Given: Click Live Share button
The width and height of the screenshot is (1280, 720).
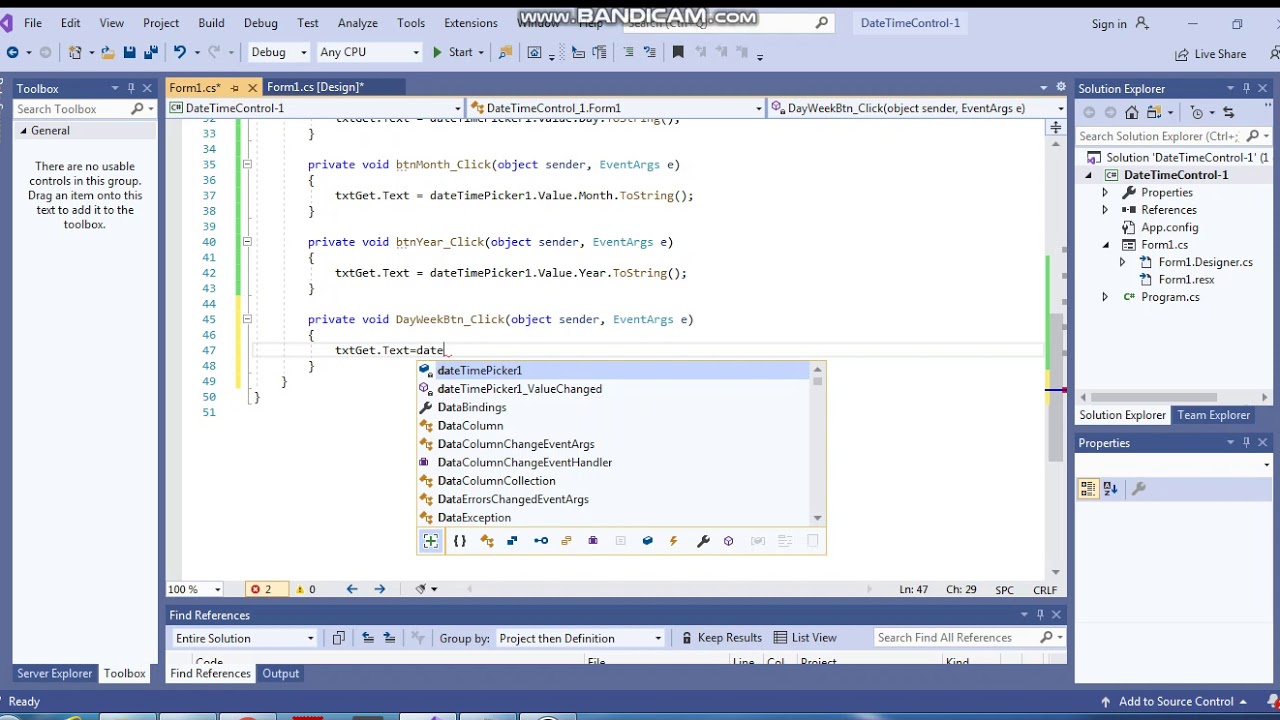Looking at the screenshot, I should point(1210,54).
